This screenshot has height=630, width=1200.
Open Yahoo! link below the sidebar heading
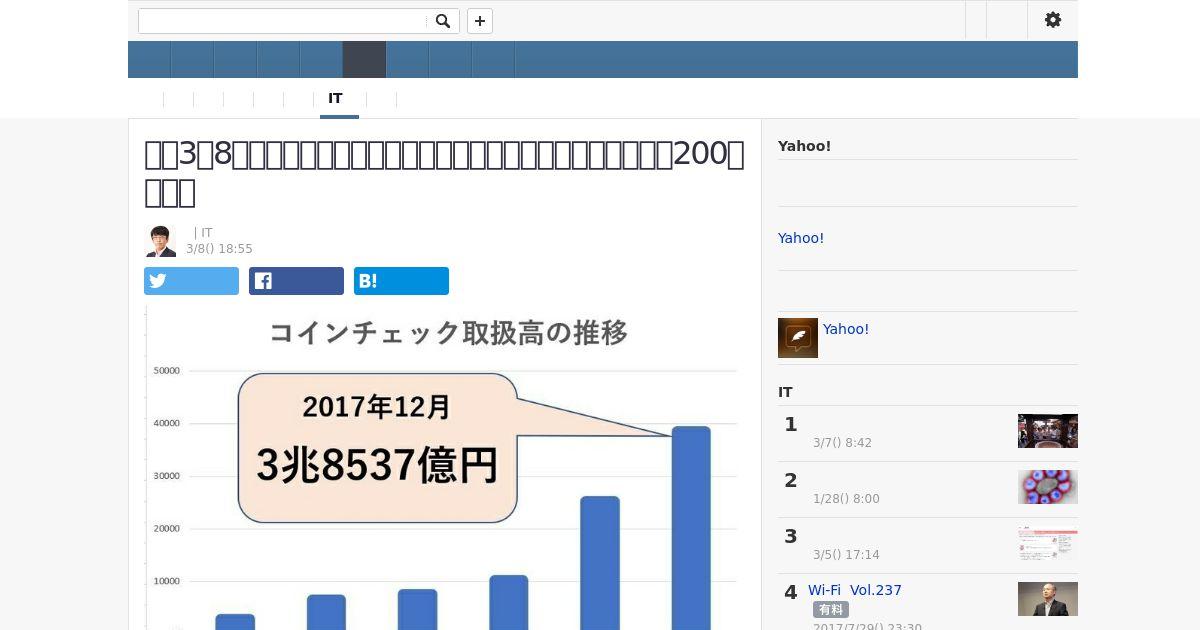801,238
